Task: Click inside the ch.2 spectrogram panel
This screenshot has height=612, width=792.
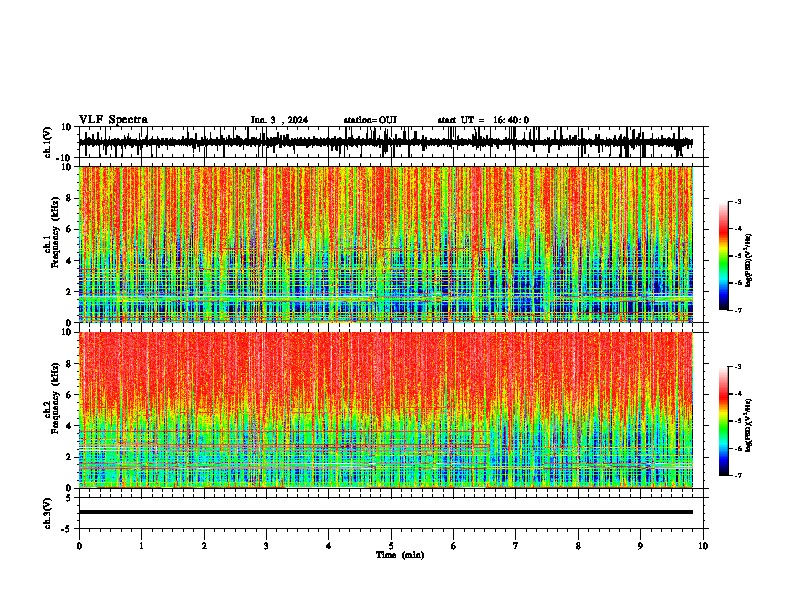Action: click(x=386, y=410)
